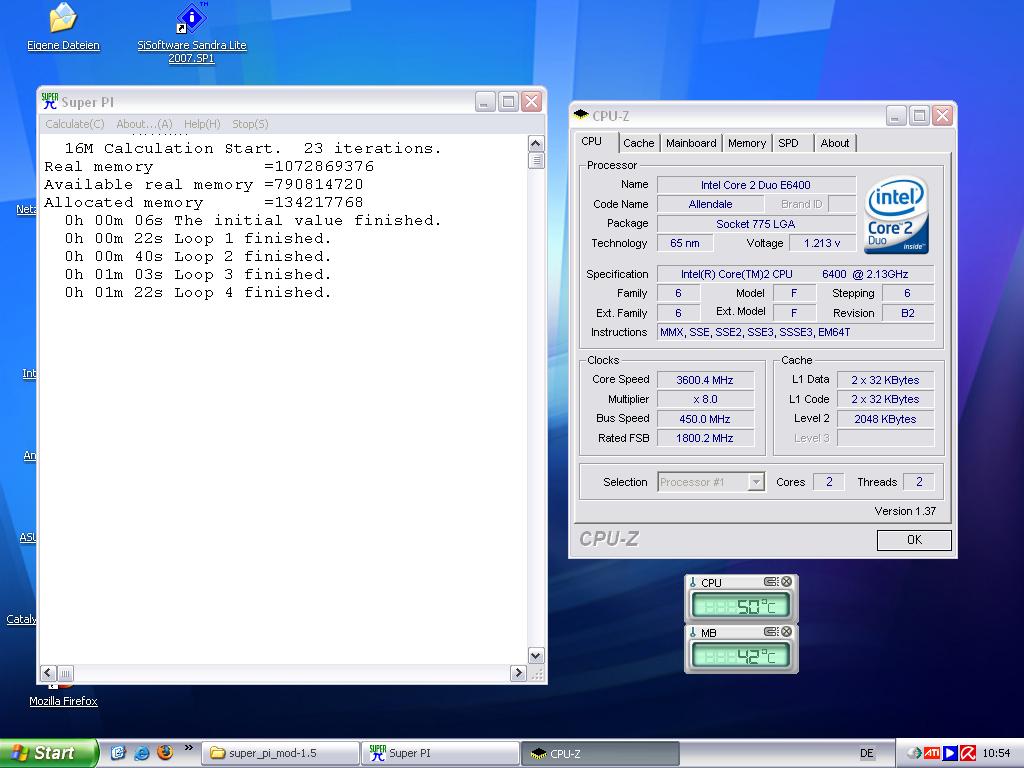Click the Super PI title bar icon
1024x768 pixels.
click(x=50, y=101)
